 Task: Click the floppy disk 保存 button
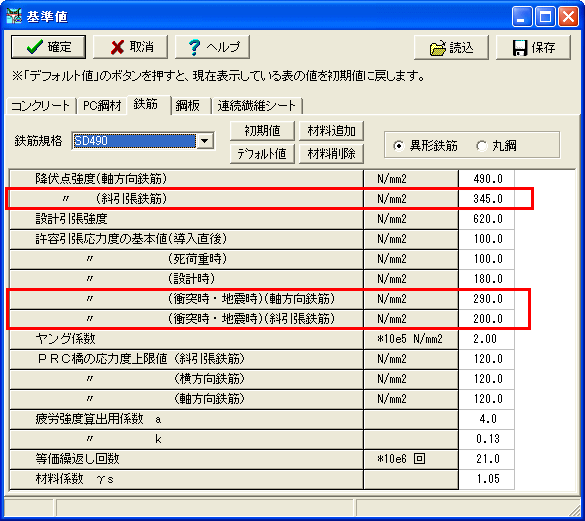coord(533,47)
